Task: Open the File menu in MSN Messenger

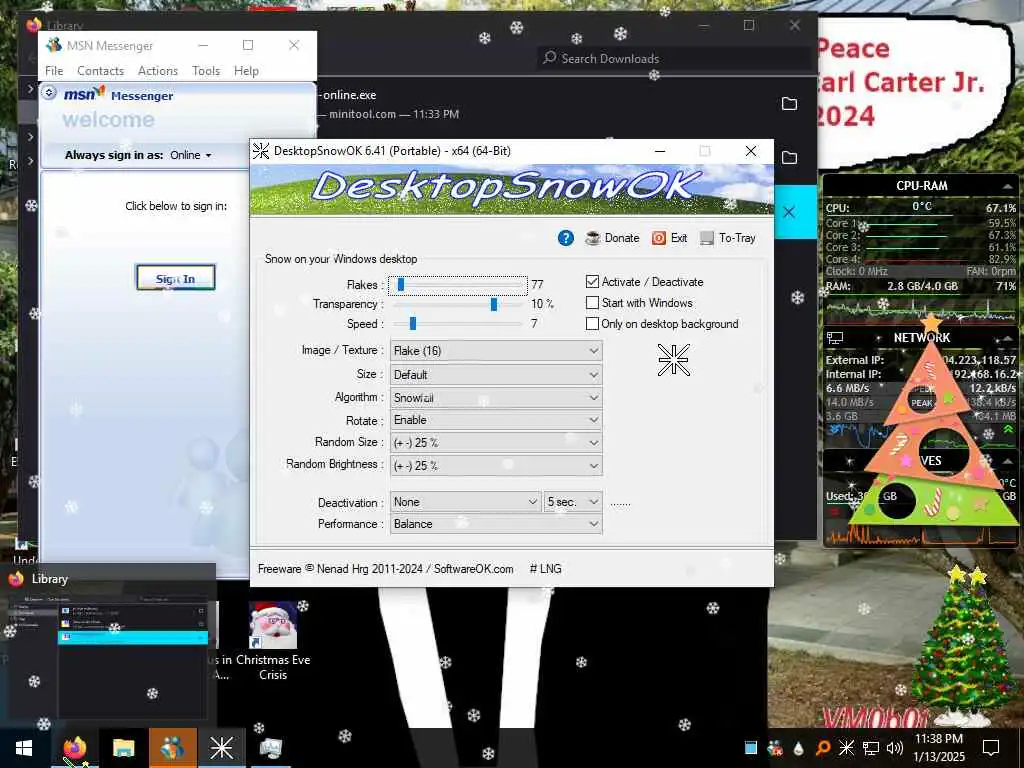Action: 54,71
